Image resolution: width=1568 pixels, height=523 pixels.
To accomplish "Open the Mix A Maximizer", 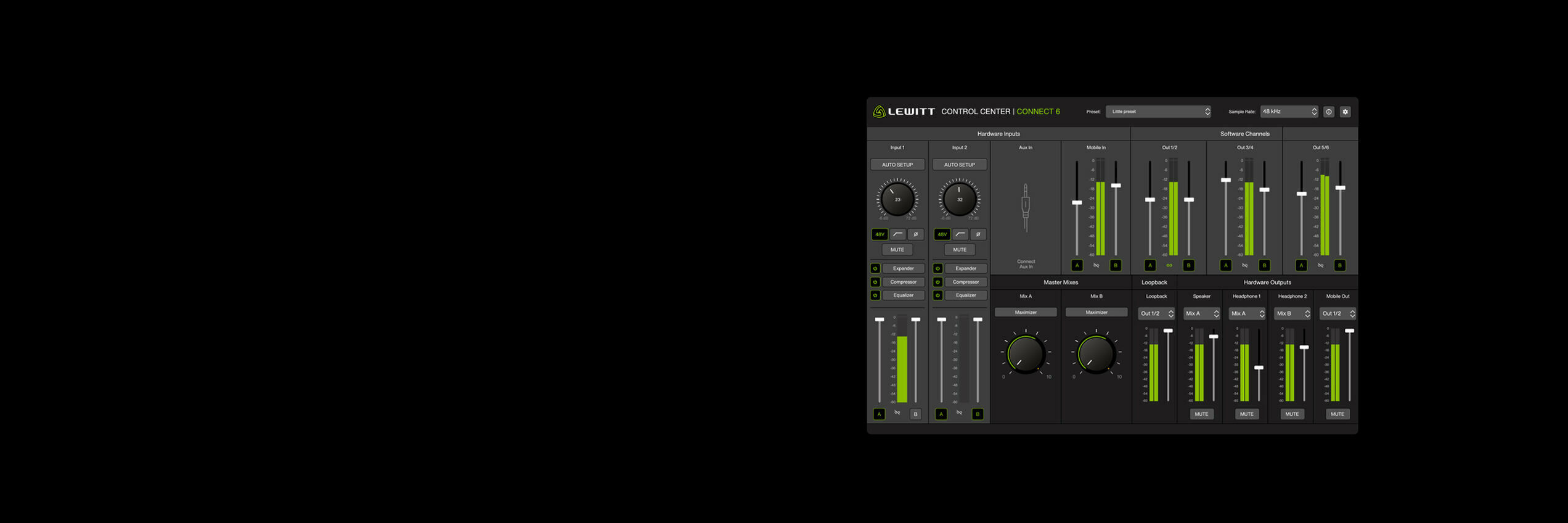I will point(1026,313).
